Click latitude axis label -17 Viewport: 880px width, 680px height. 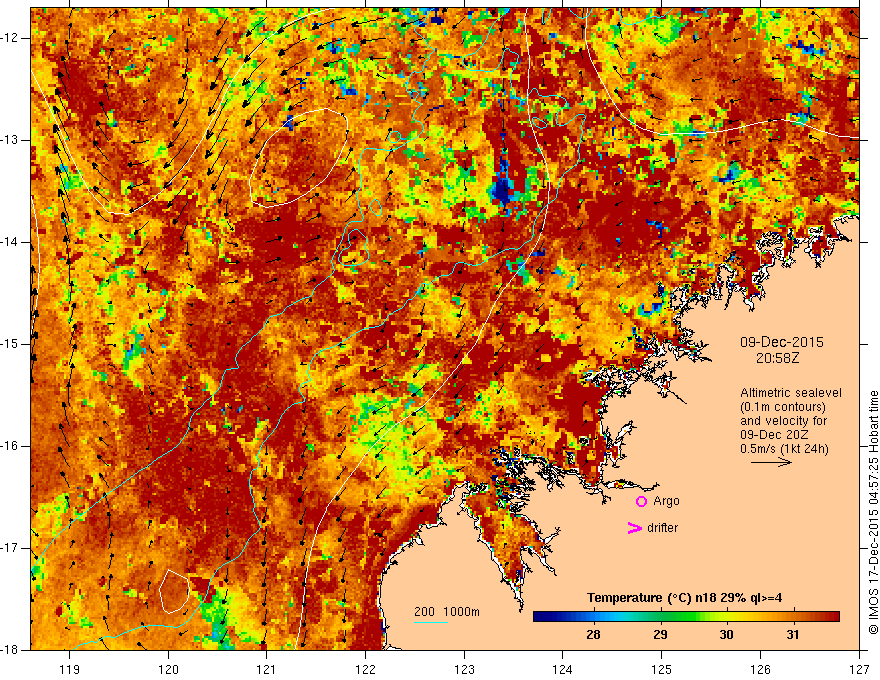coord(10,548)
